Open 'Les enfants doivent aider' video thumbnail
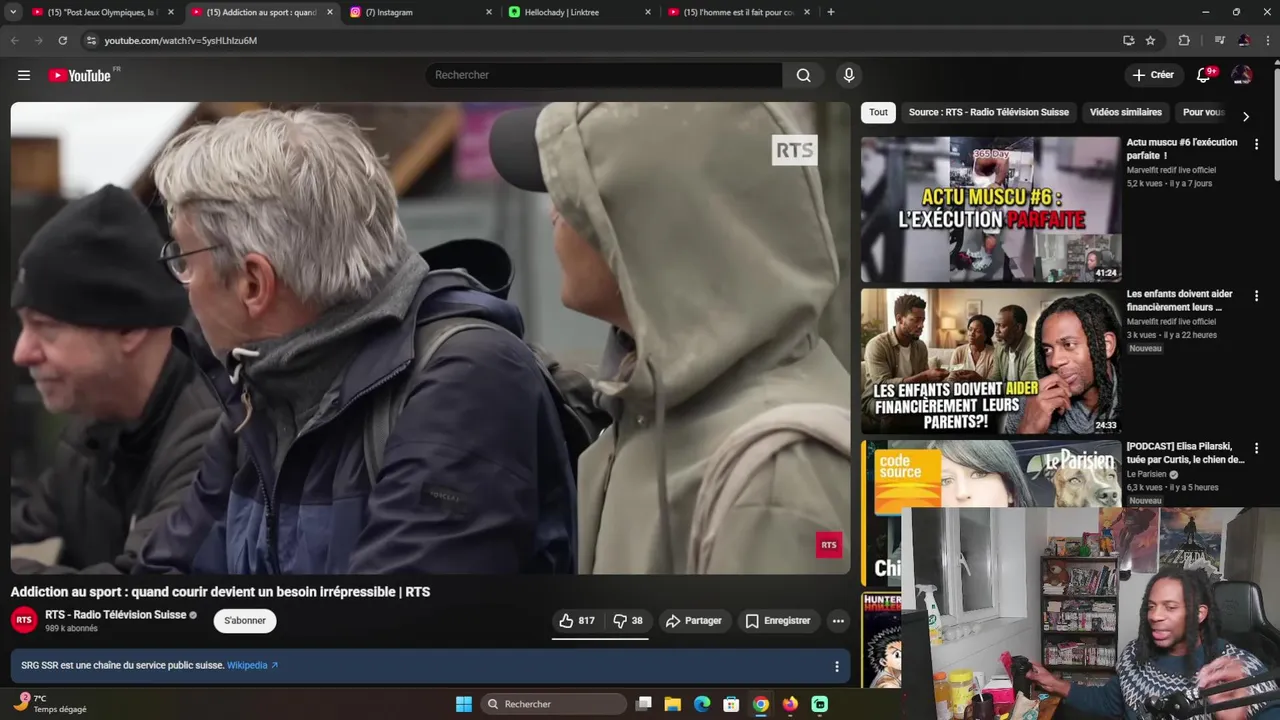 (991, 361)
